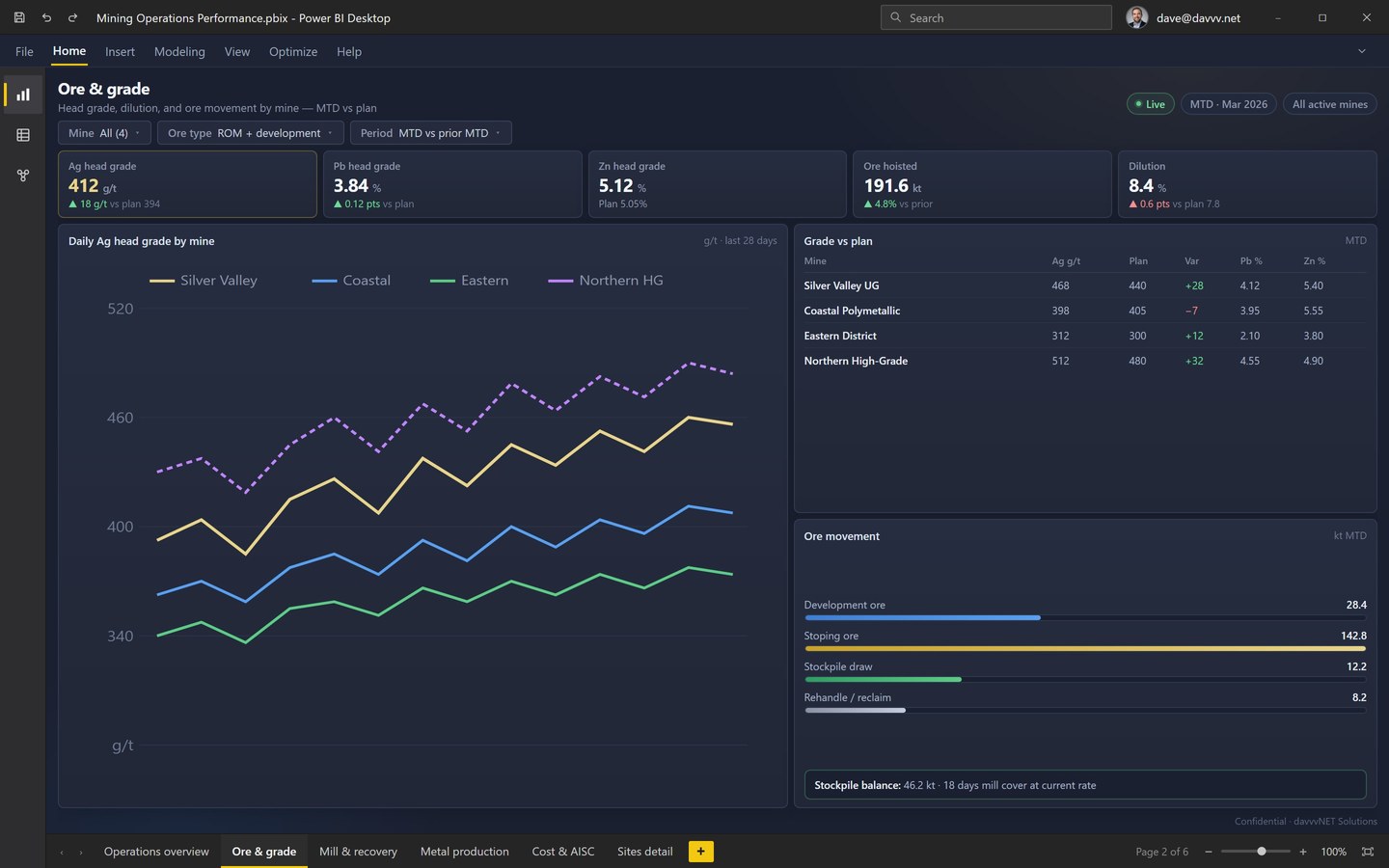This screenshot has width=1389, height=868.
Task: Sort by the Var column header
Action: (1192, 261)
